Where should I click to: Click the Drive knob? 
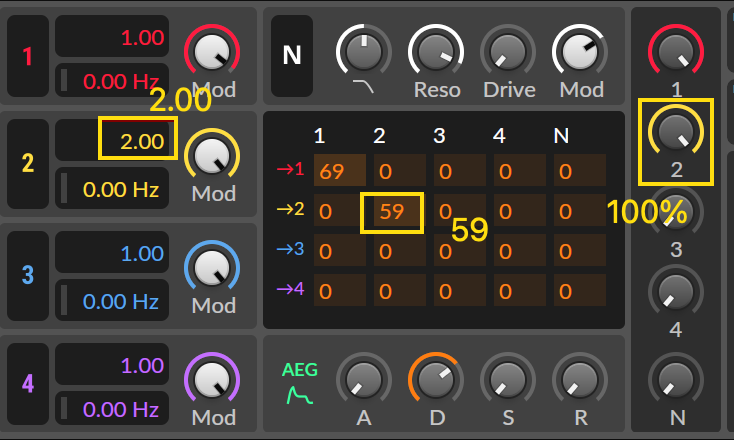pos(508,51)
